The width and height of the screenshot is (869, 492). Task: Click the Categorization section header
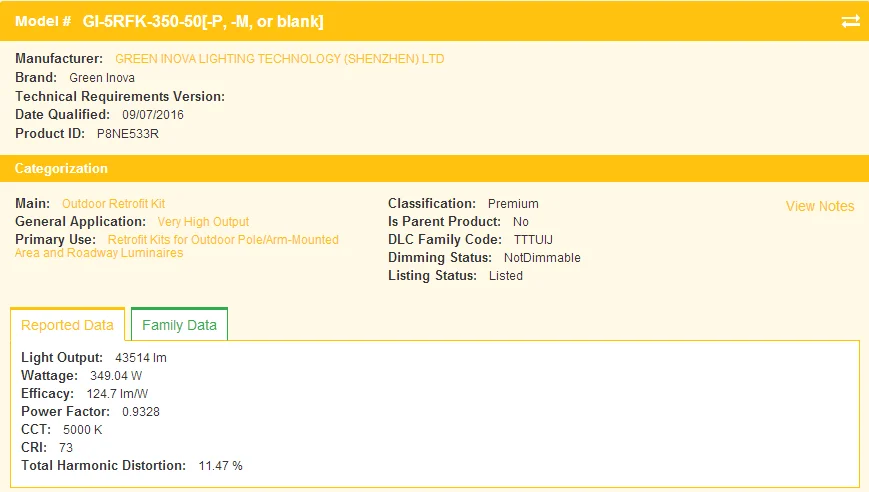click(434, 168)
